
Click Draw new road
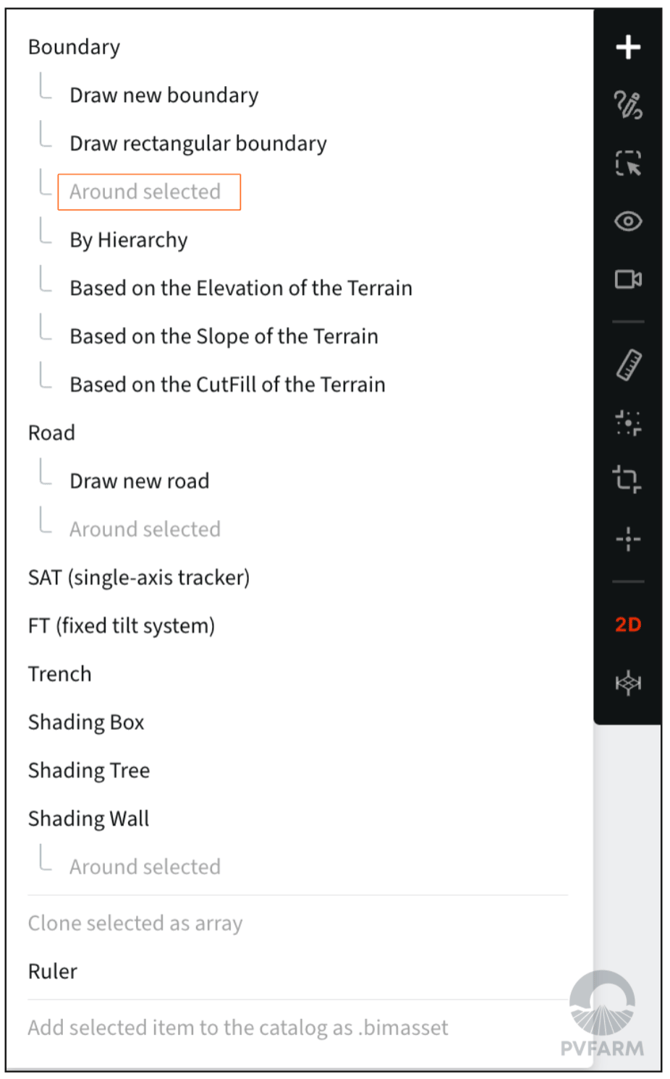click(x=139, y=480)
